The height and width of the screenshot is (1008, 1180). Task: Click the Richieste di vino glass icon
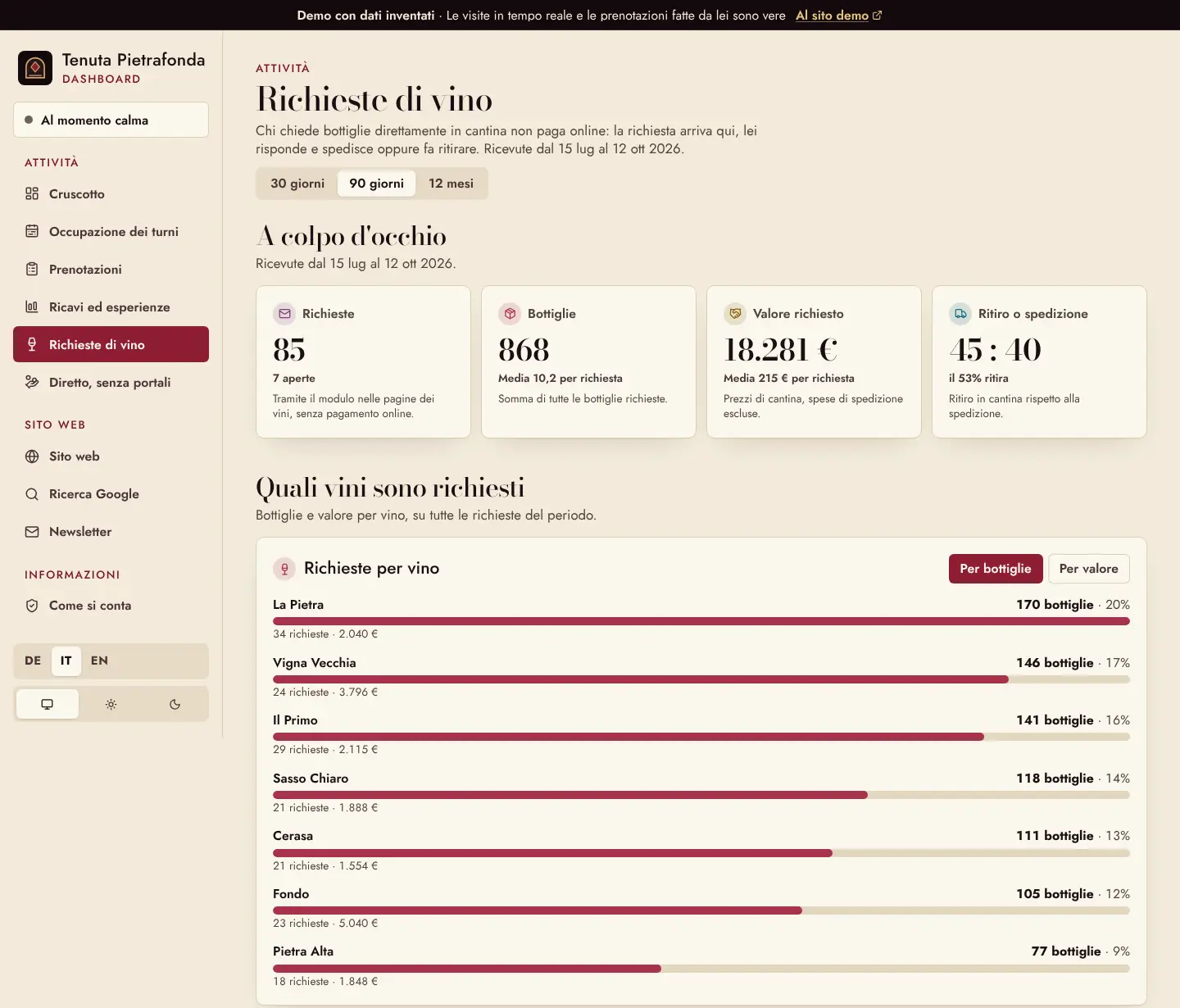pos(32,345)
